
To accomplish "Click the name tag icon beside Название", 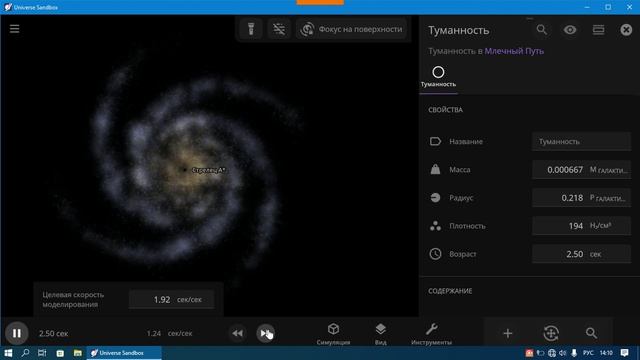I will pyautogui.click(x=435, y=141).
